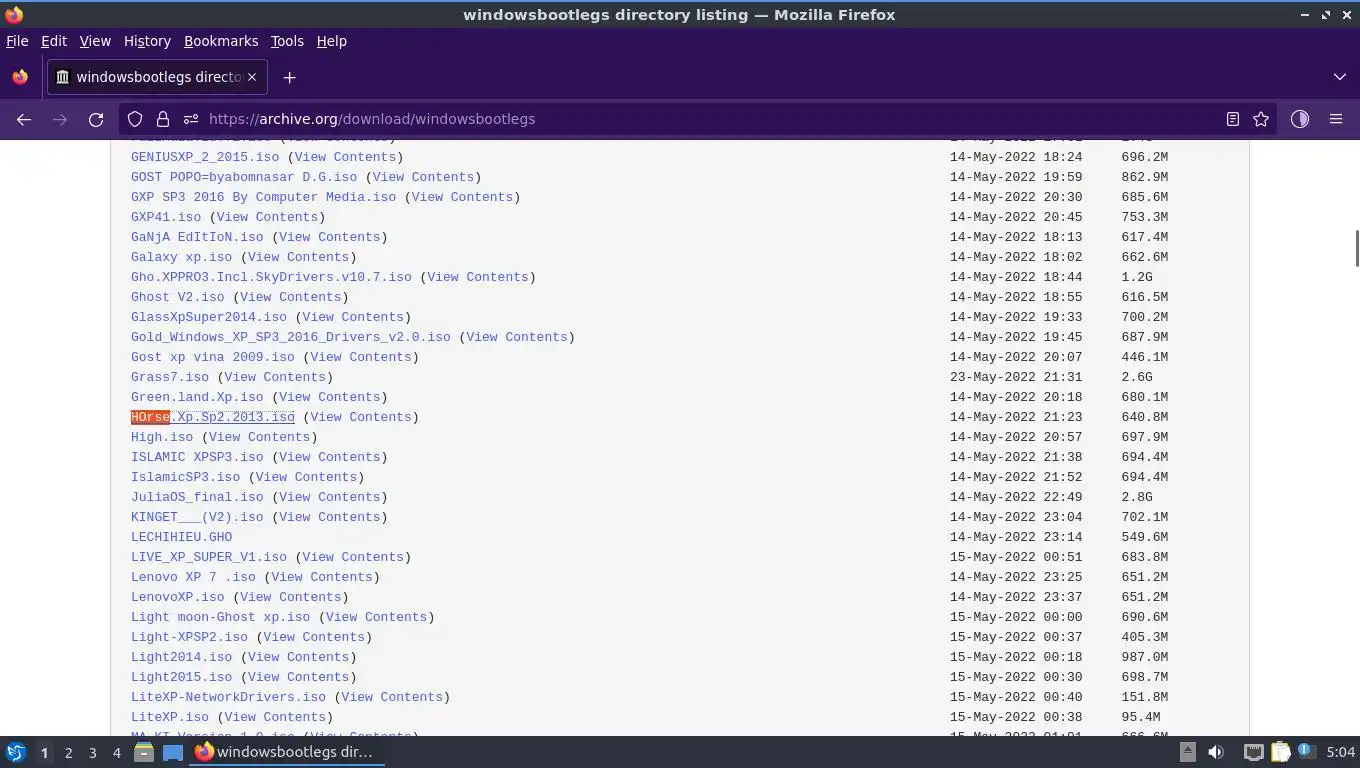Open the Edit menu
Viewport: 1360px width, 768px height.
tap(54, 41)
